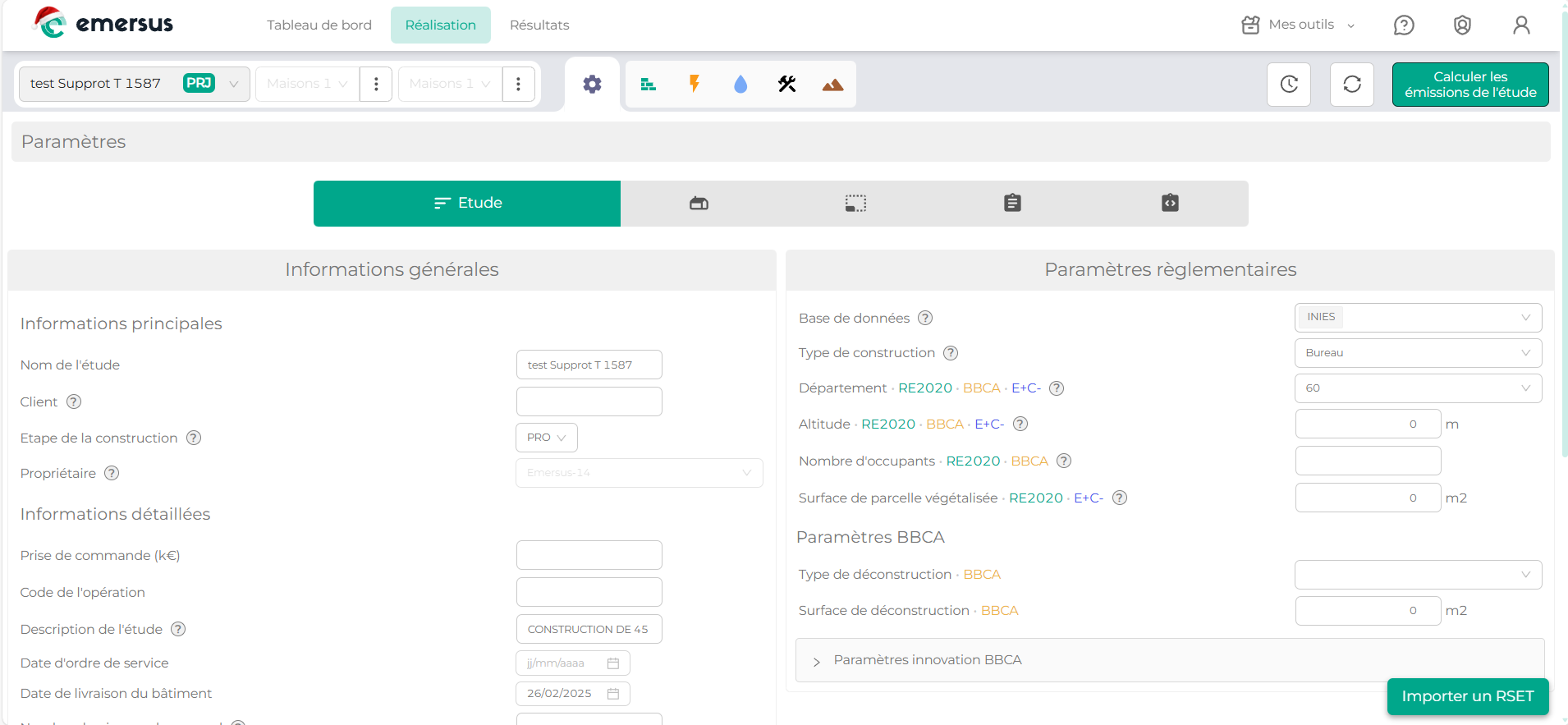Open calendar for Date de livraison du bâtiment
The image size is (1568, 725).
(613, 694)
